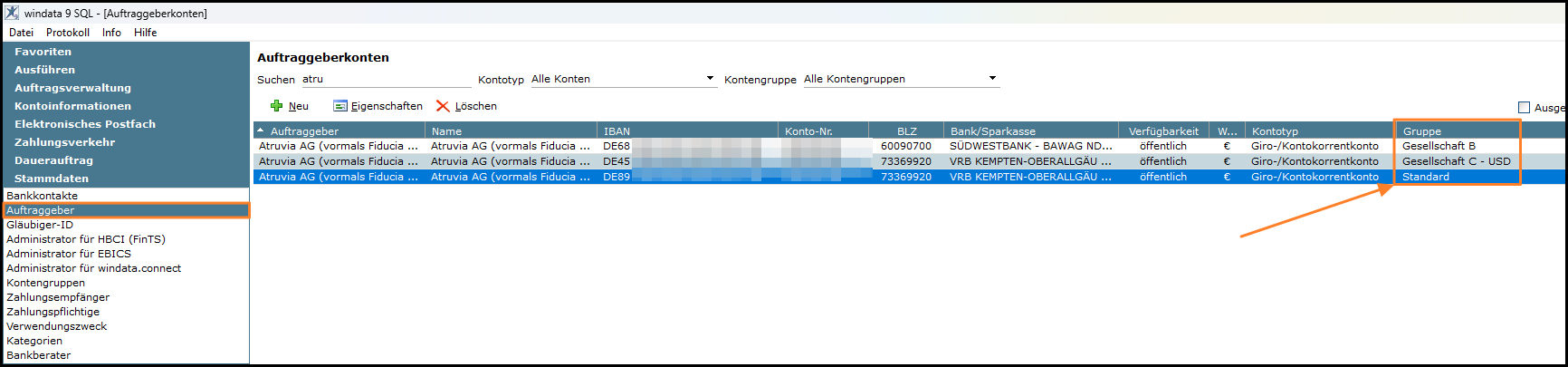
Task: Open the Hilfe menu
Action: click(146, 33)
